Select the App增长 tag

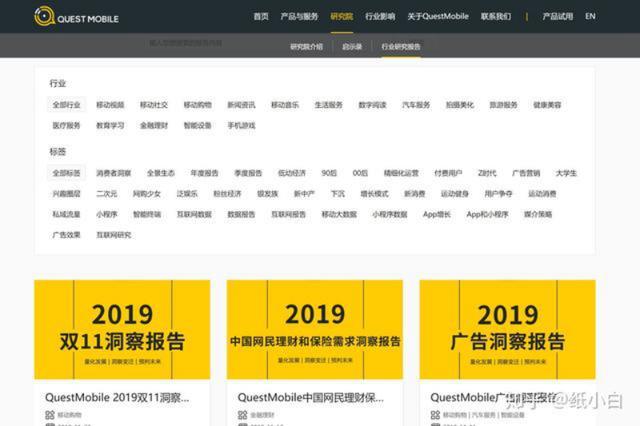tap(437, 214)
